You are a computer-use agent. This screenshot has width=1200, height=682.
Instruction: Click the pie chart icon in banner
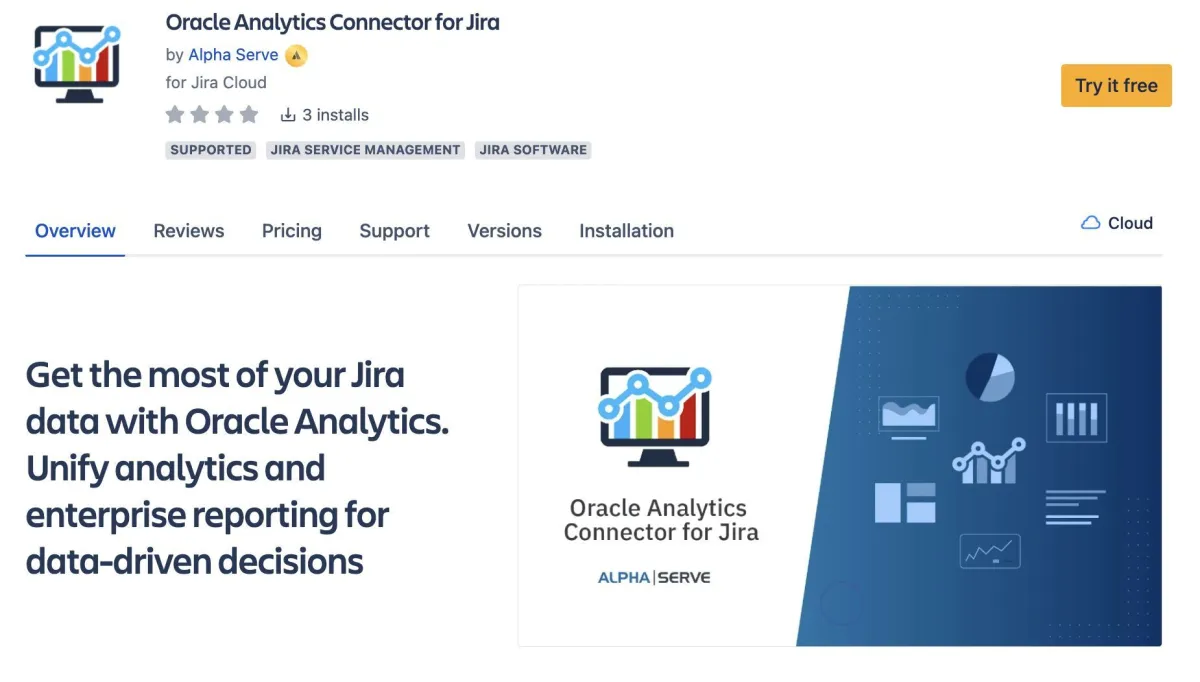coord(989,378)
